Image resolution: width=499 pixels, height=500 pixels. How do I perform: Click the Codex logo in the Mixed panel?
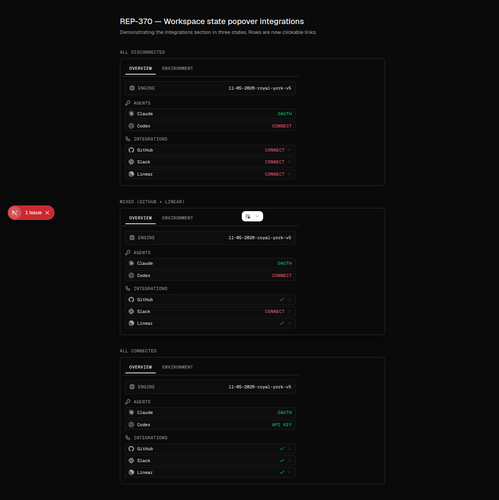pos(131,276)
